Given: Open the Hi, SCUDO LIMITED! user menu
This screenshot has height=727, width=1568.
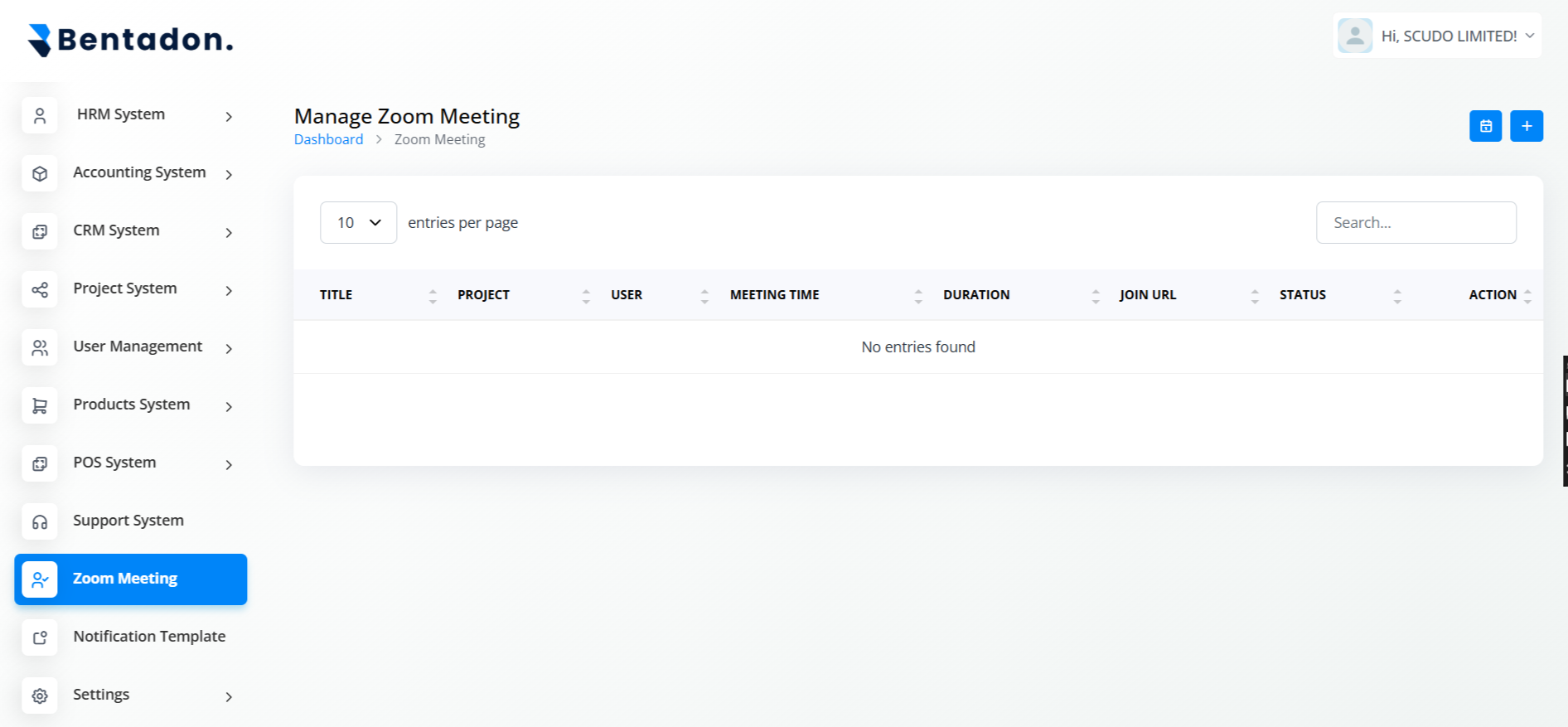Looking at the screenshot, I should (x=1437, y=36).
